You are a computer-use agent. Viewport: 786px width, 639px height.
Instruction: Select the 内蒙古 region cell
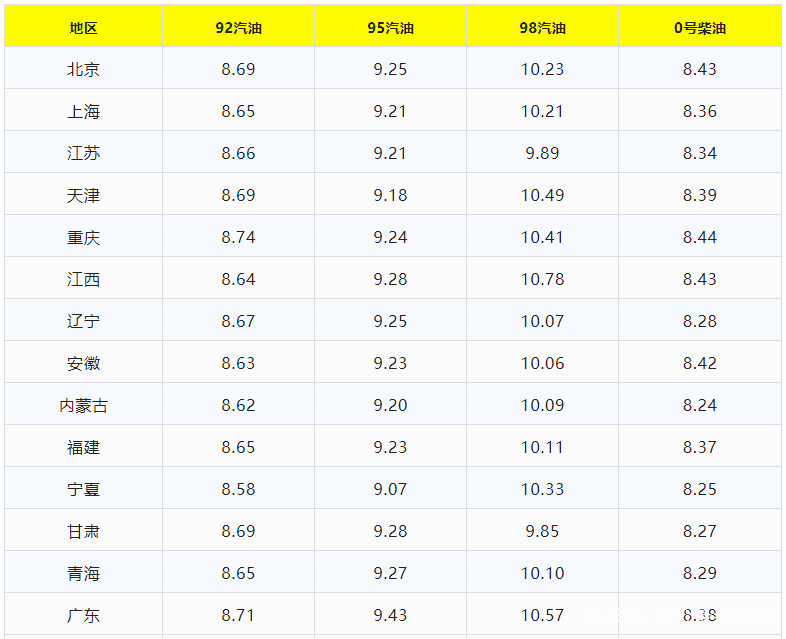[83, 405]
